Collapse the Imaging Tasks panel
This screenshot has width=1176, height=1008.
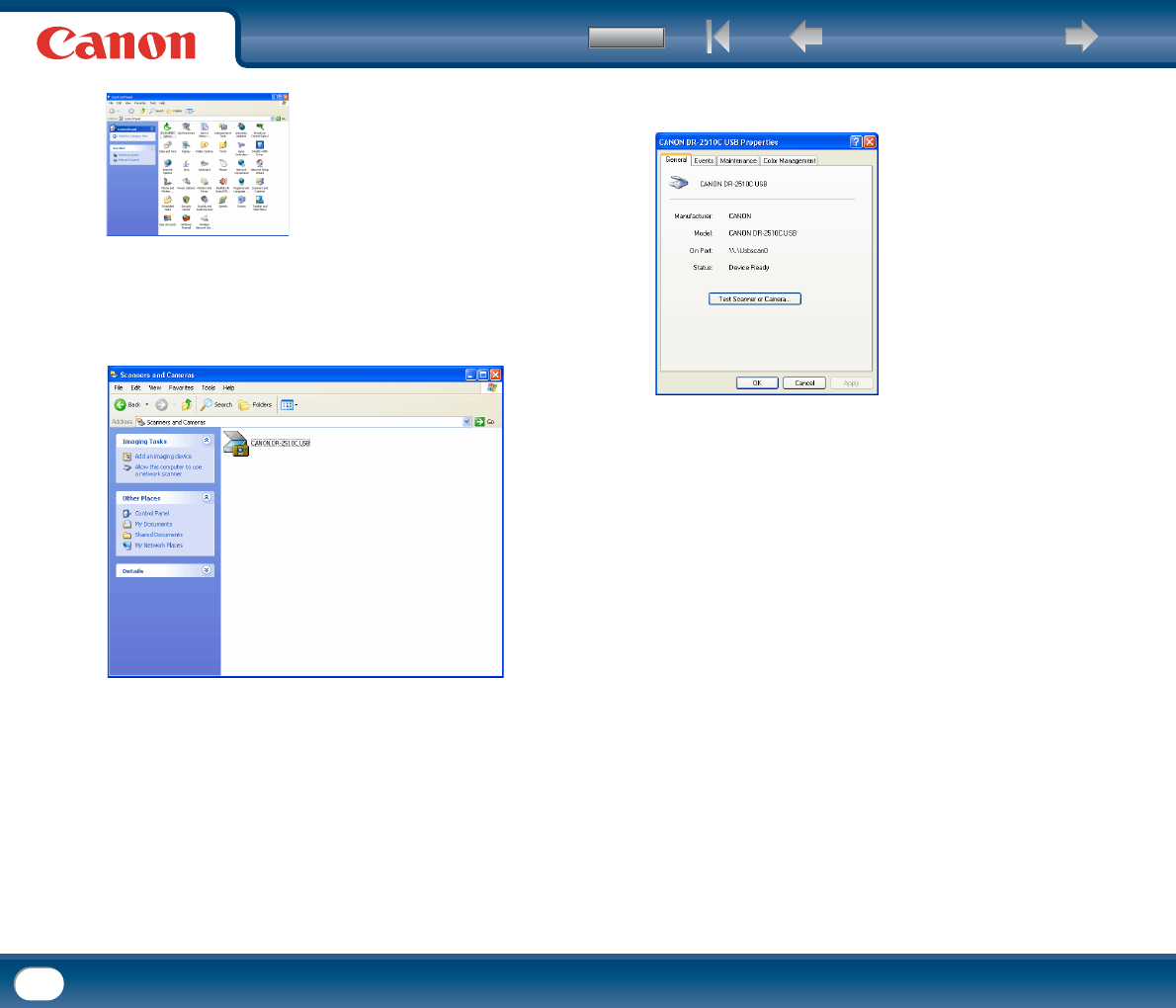tap(207, 441)
